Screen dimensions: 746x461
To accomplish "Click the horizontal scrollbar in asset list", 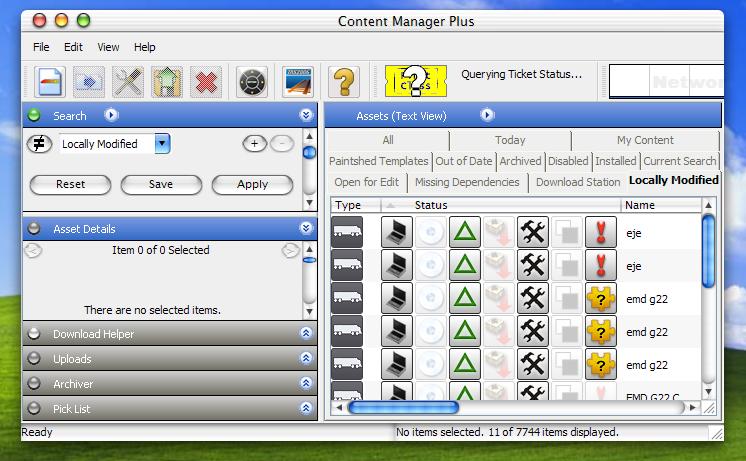I will [x=402, y=407].
